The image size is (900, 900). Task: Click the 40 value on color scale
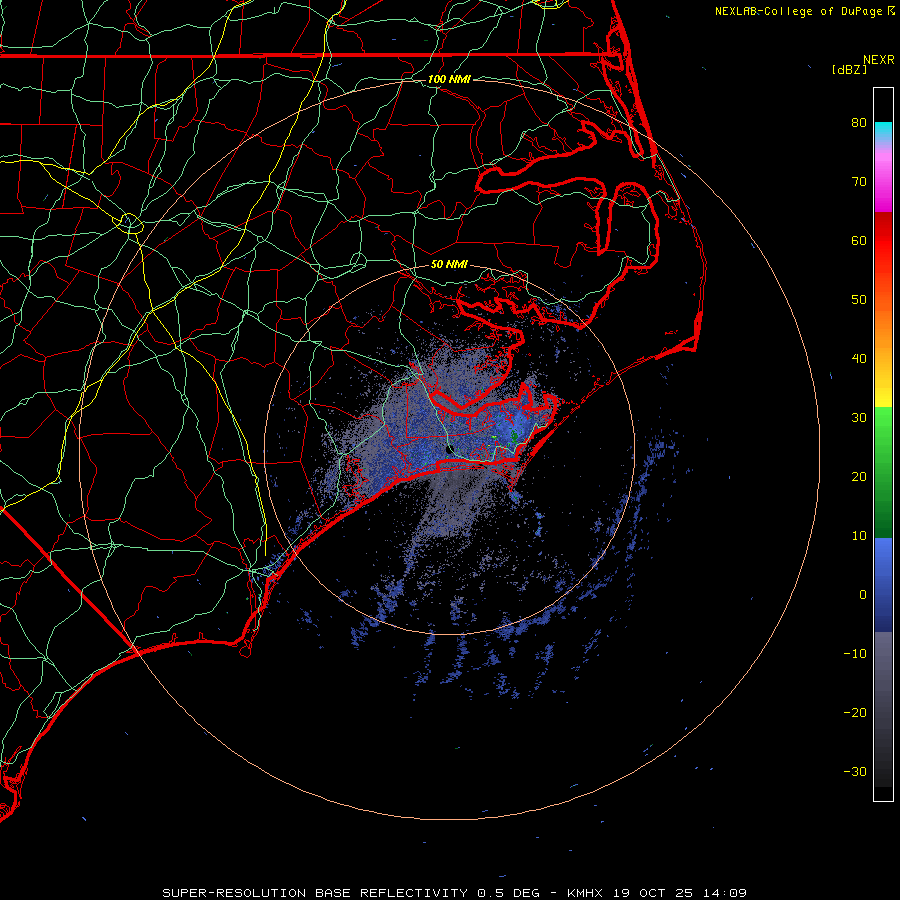point(859,359)
